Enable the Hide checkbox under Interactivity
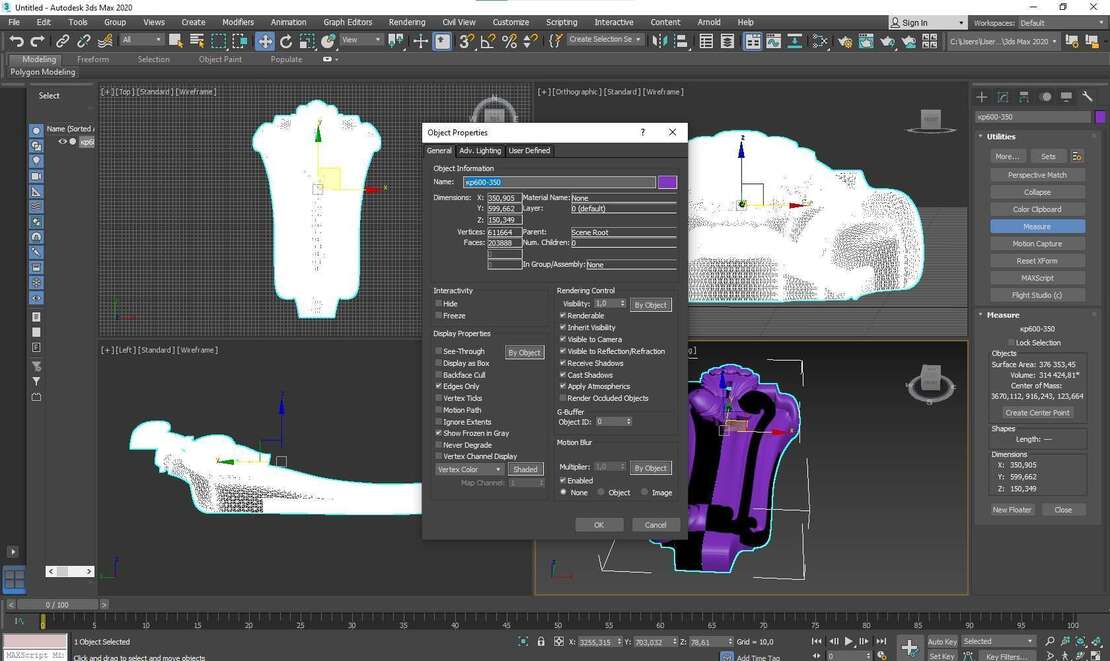The height and width of the screenshot is (661, 1110). [x=439, y=303]
